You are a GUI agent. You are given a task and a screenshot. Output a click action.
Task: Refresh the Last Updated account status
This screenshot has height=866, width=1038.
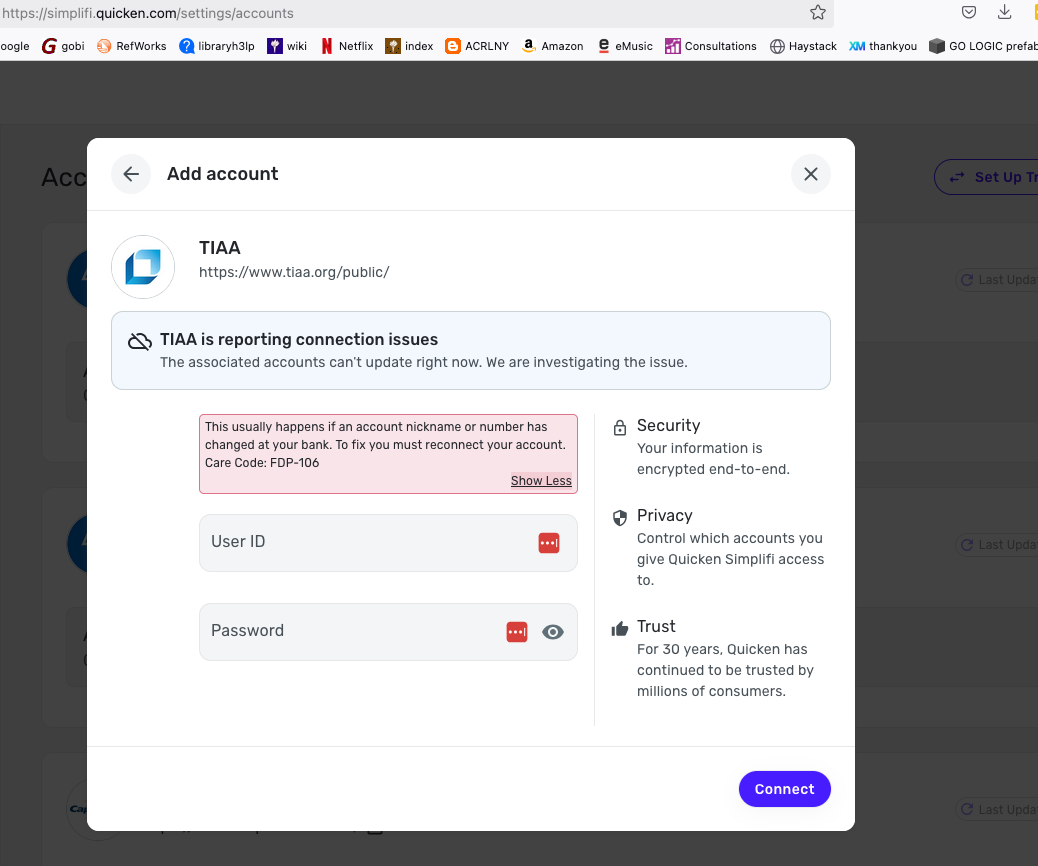[x=967, y=279]
